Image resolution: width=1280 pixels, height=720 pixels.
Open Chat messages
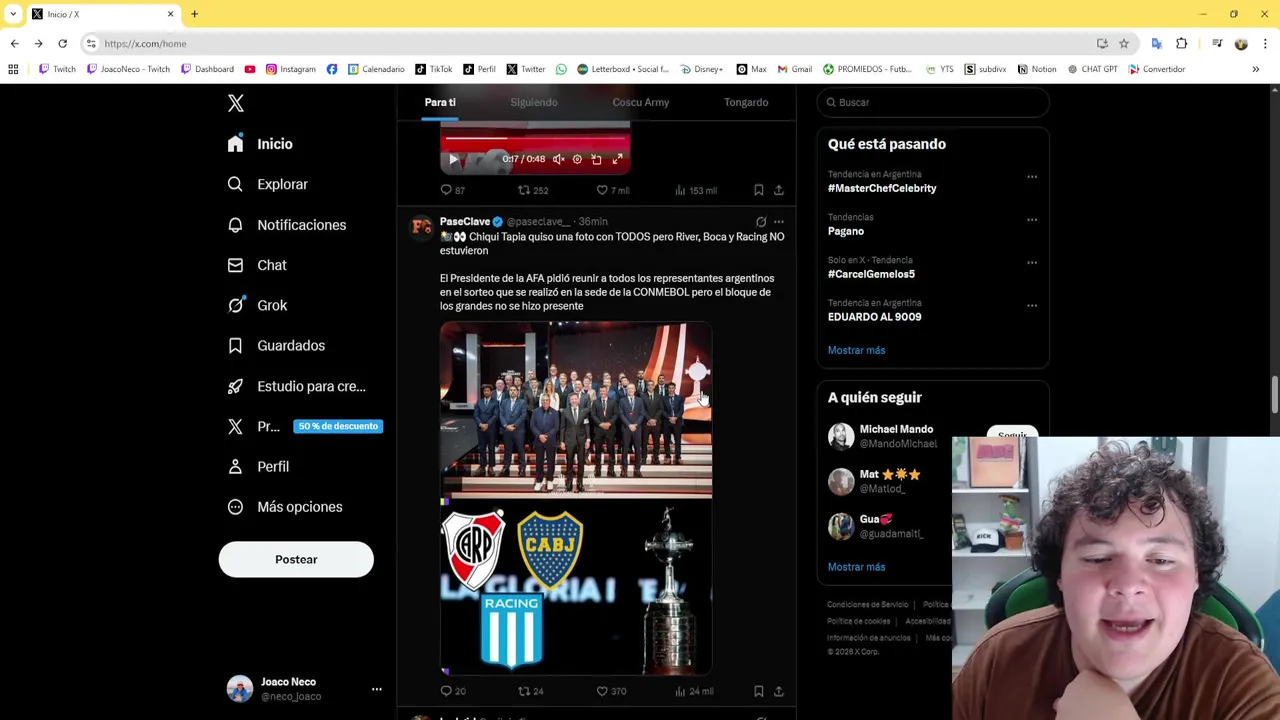[x=257, y=265]
